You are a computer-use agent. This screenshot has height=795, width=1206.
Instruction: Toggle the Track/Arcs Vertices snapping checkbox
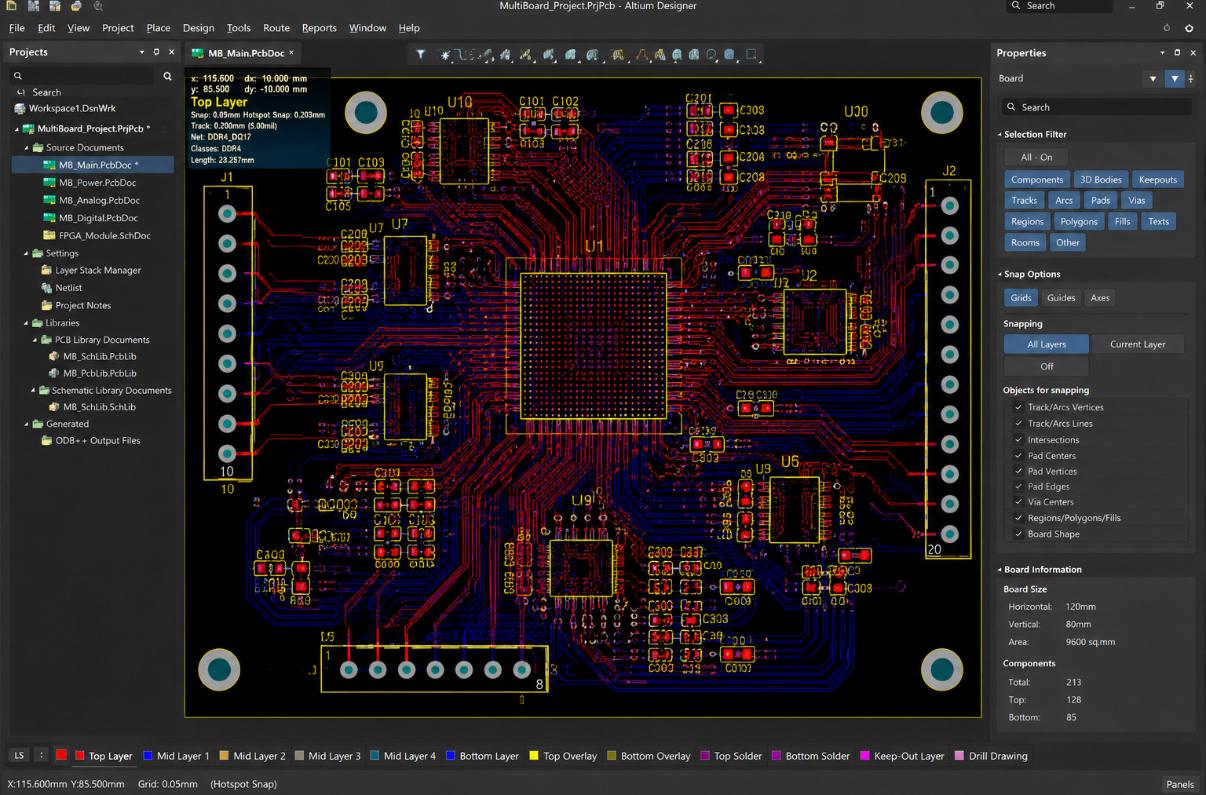[x=1018, y=407]
